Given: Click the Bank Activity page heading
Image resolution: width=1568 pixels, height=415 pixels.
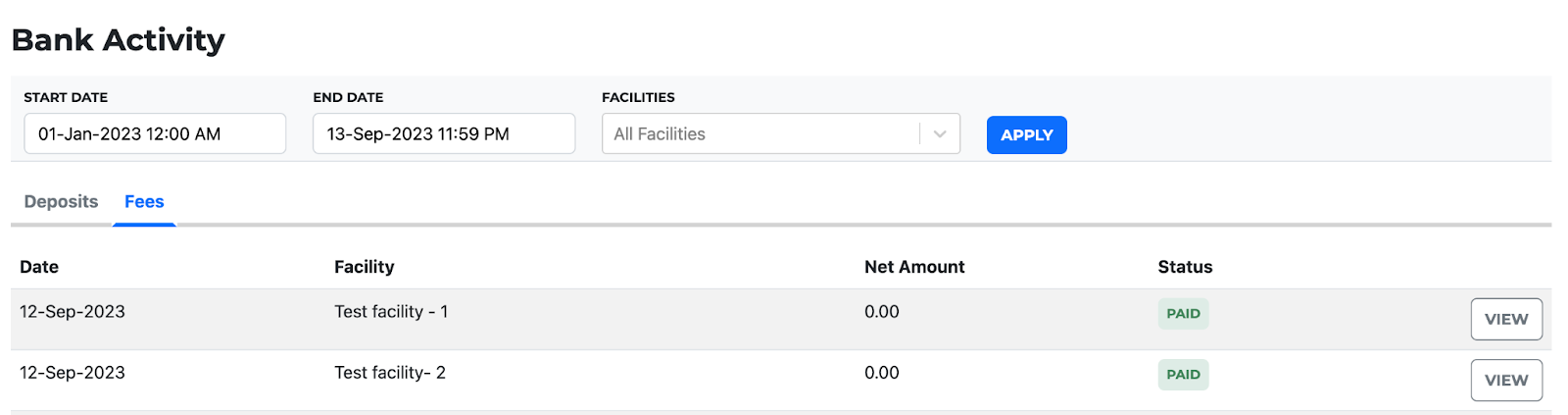Looking at the screenshot, I should (x=119, y=40).
